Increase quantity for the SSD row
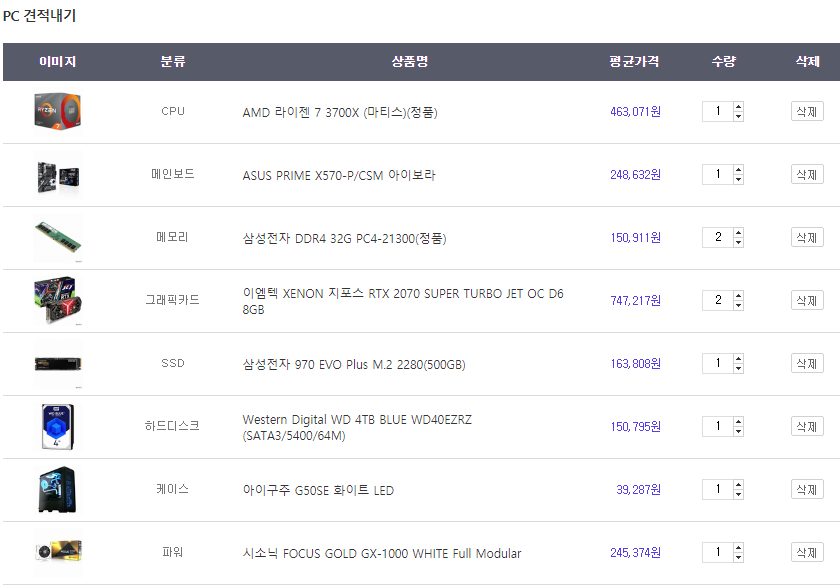840x588 pixels. [x=738, y=358]
